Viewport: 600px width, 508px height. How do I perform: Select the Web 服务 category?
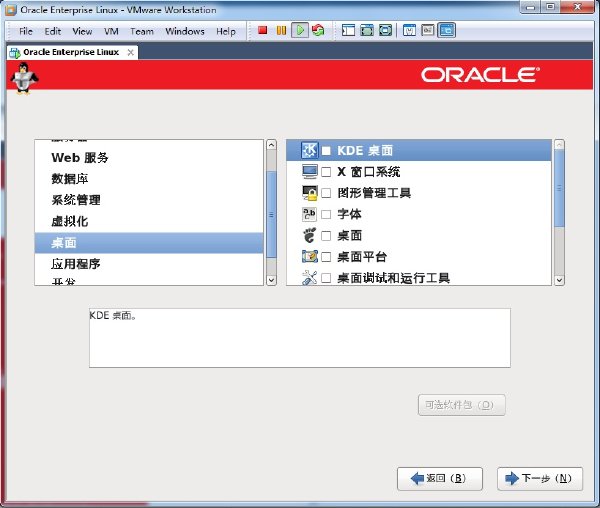149,158
